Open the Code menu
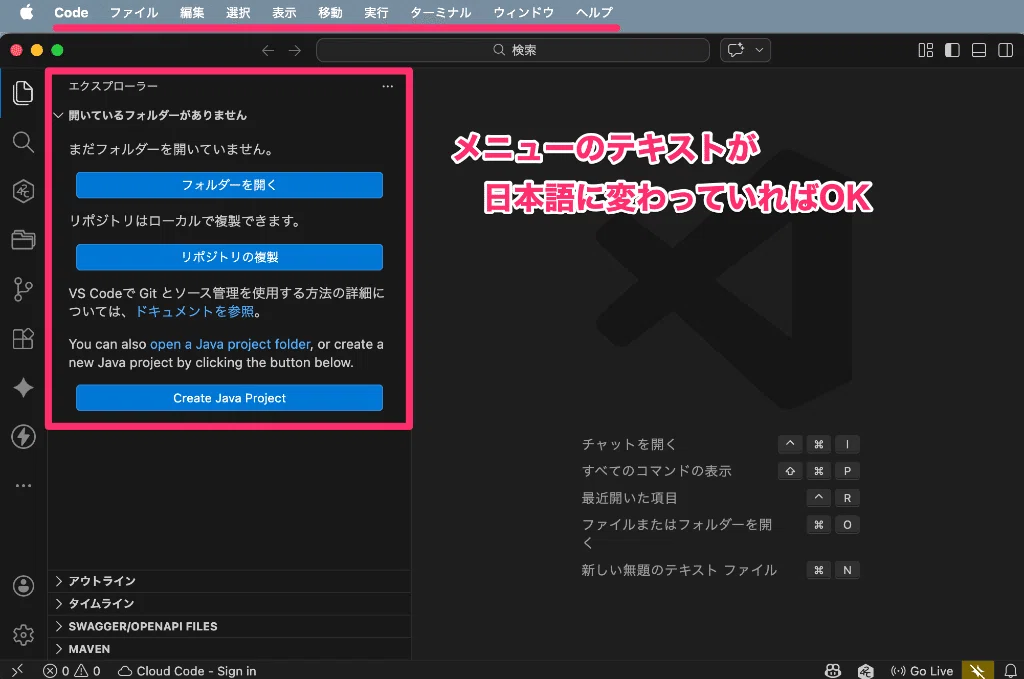The height and width of the screenshot is (679, 1024). point(71,12)
